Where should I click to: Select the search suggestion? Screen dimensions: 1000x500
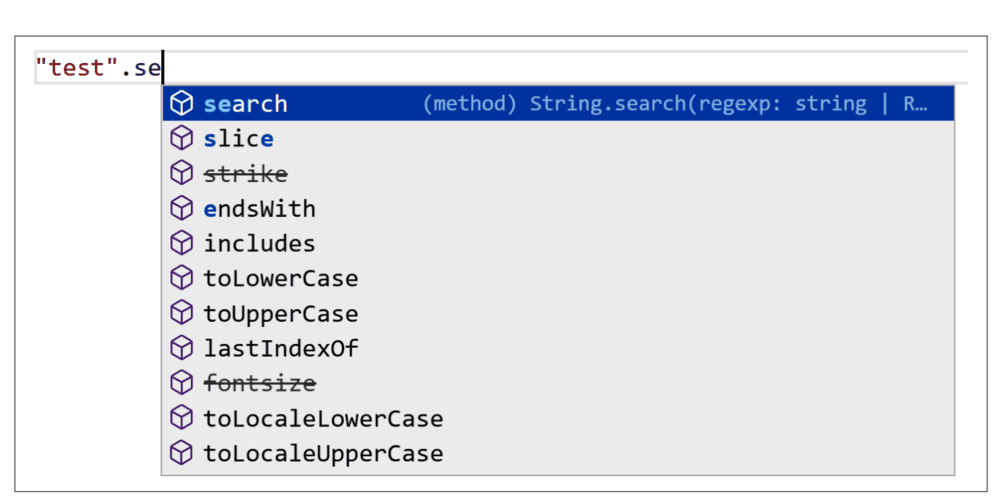558,103
